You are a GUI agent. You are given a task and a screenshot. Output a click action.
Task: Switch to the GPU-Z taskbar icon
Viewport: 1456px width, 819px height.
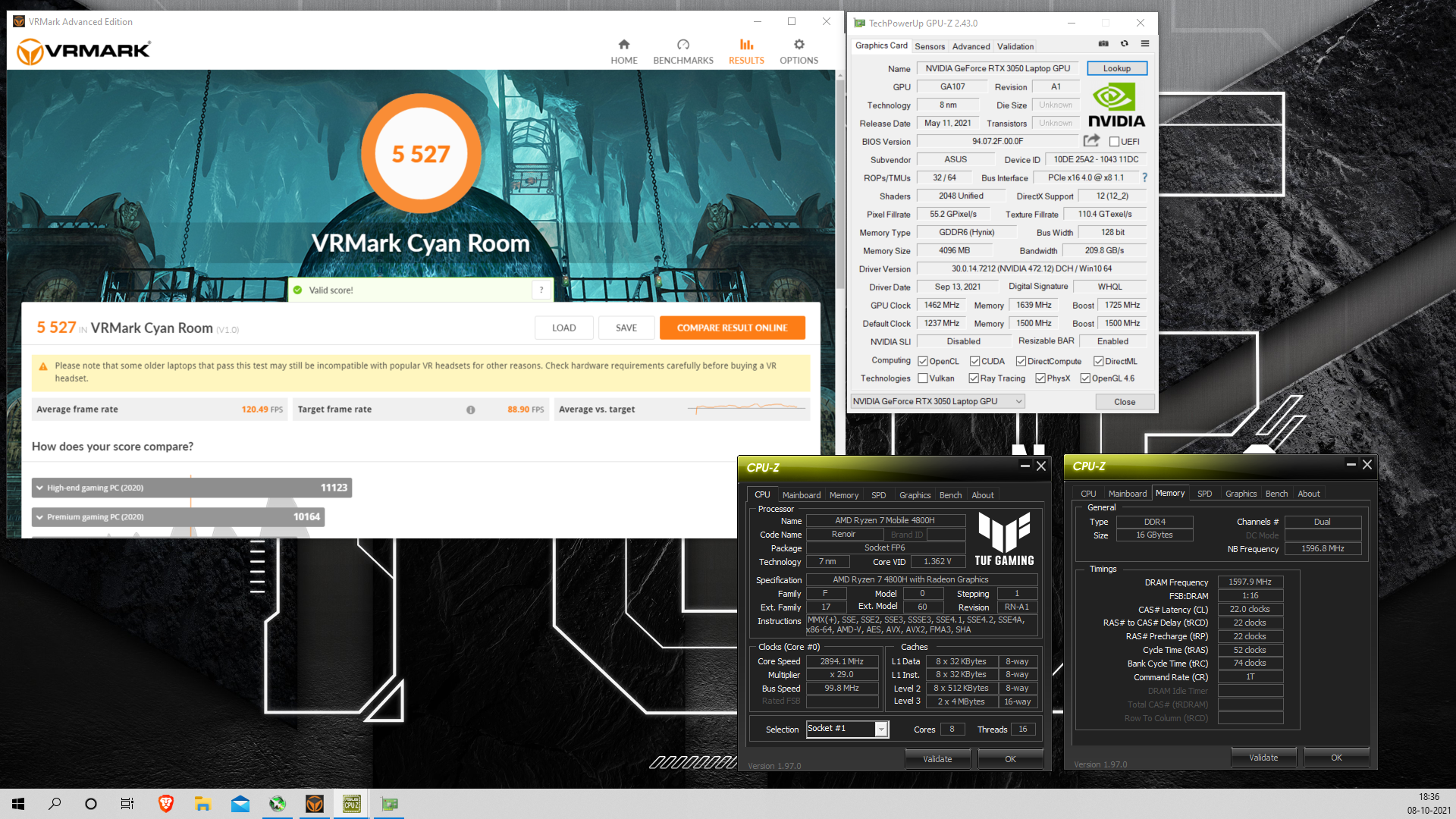390,804
